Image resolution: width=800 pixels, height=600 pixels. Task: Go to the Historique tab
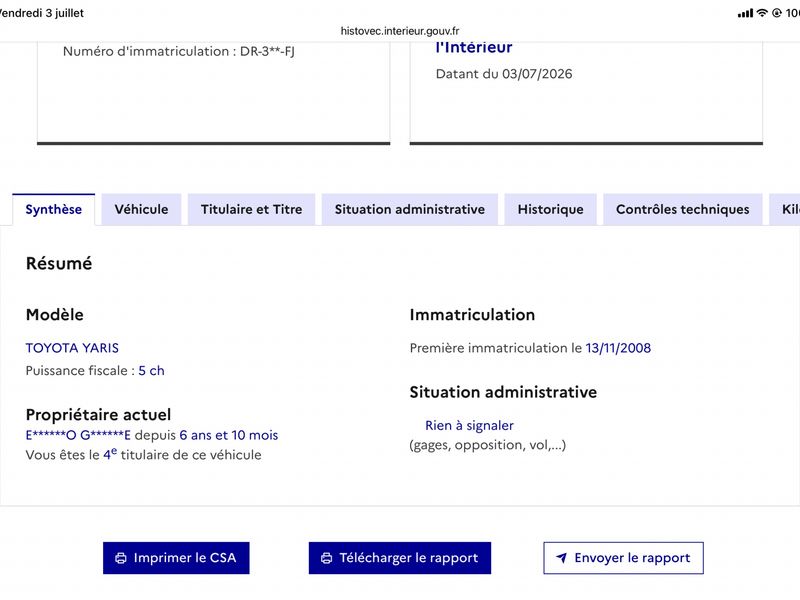[x=551, y=209]
